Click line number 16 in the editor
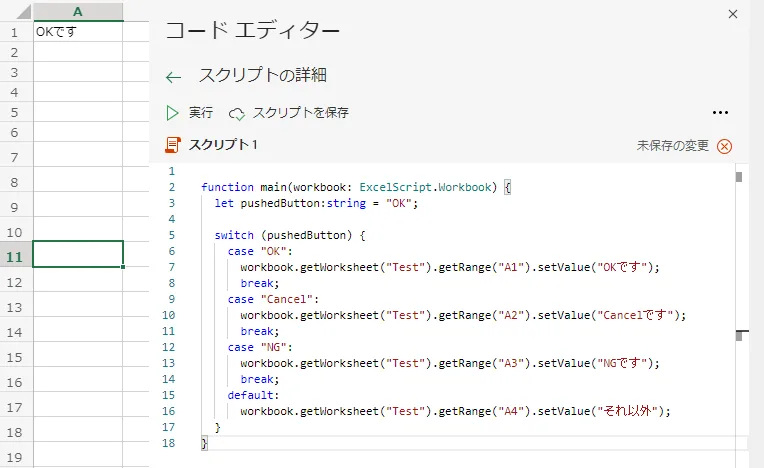Viewport: 764px width, 468px height. [x=171, y=411]
